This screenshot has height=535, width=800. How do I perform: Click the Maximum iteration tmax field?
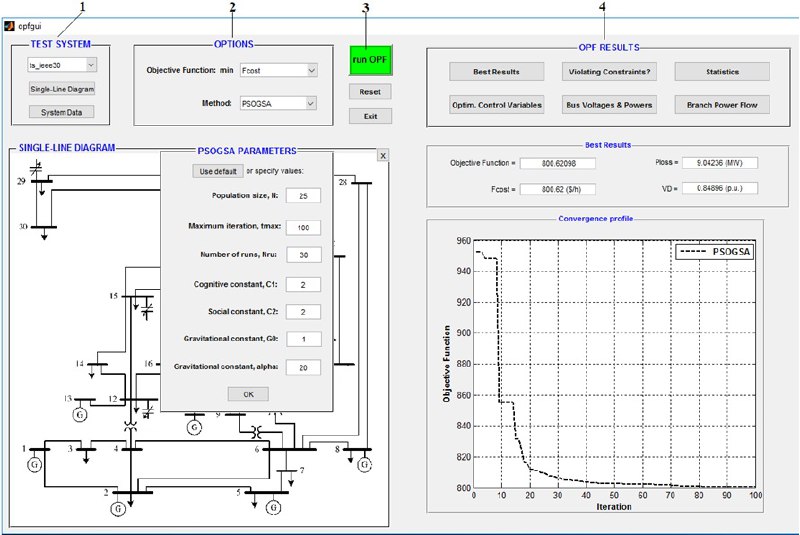coord(304,227)
